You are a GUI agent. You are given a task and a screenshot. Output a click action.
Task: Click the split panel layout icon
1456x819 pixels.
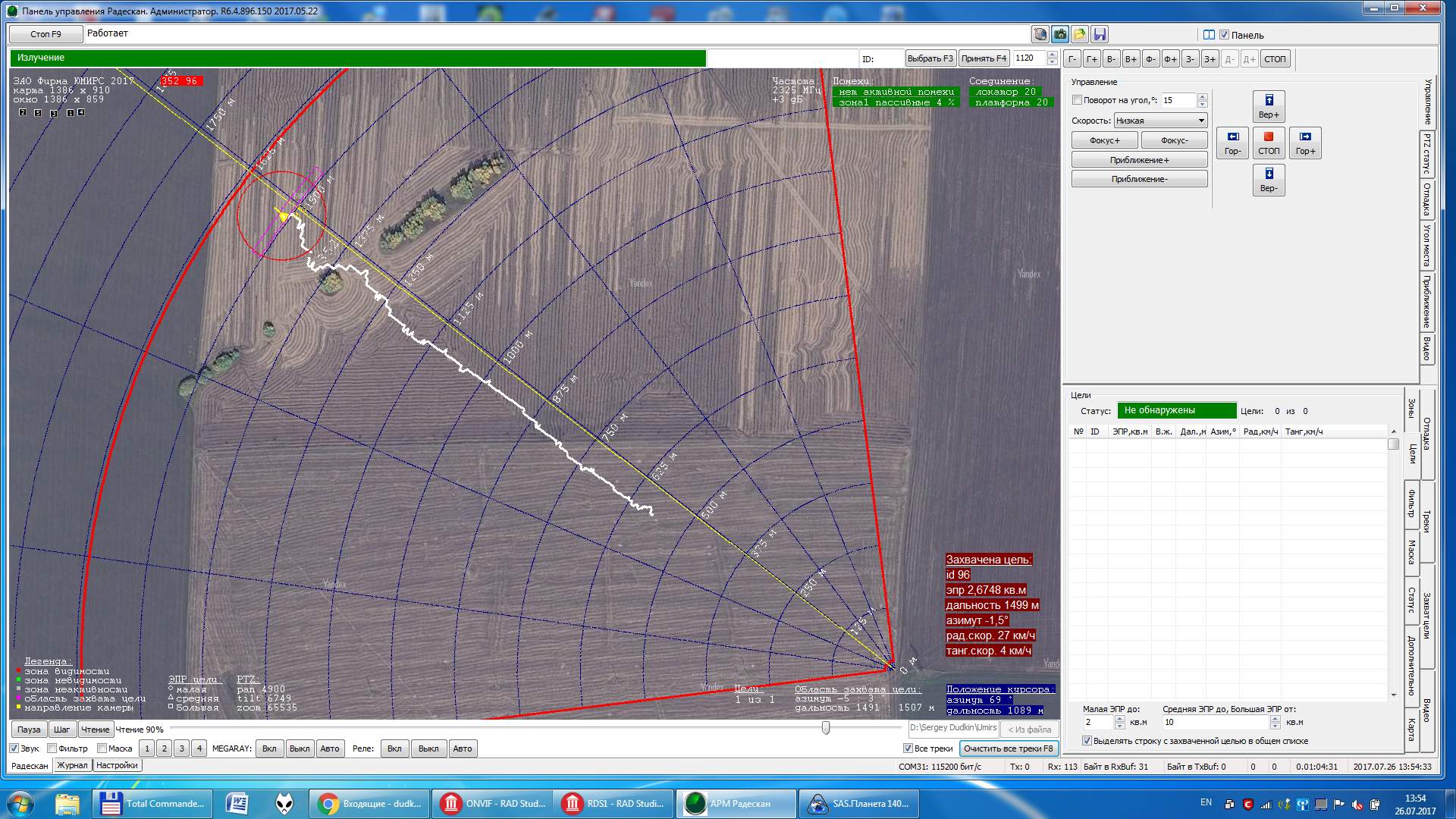(1209, 35)
